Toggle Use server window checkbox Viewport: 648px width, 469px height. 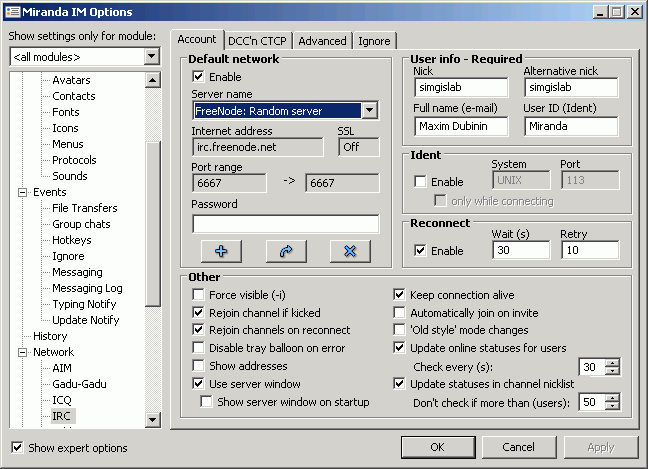coord(198,383)
